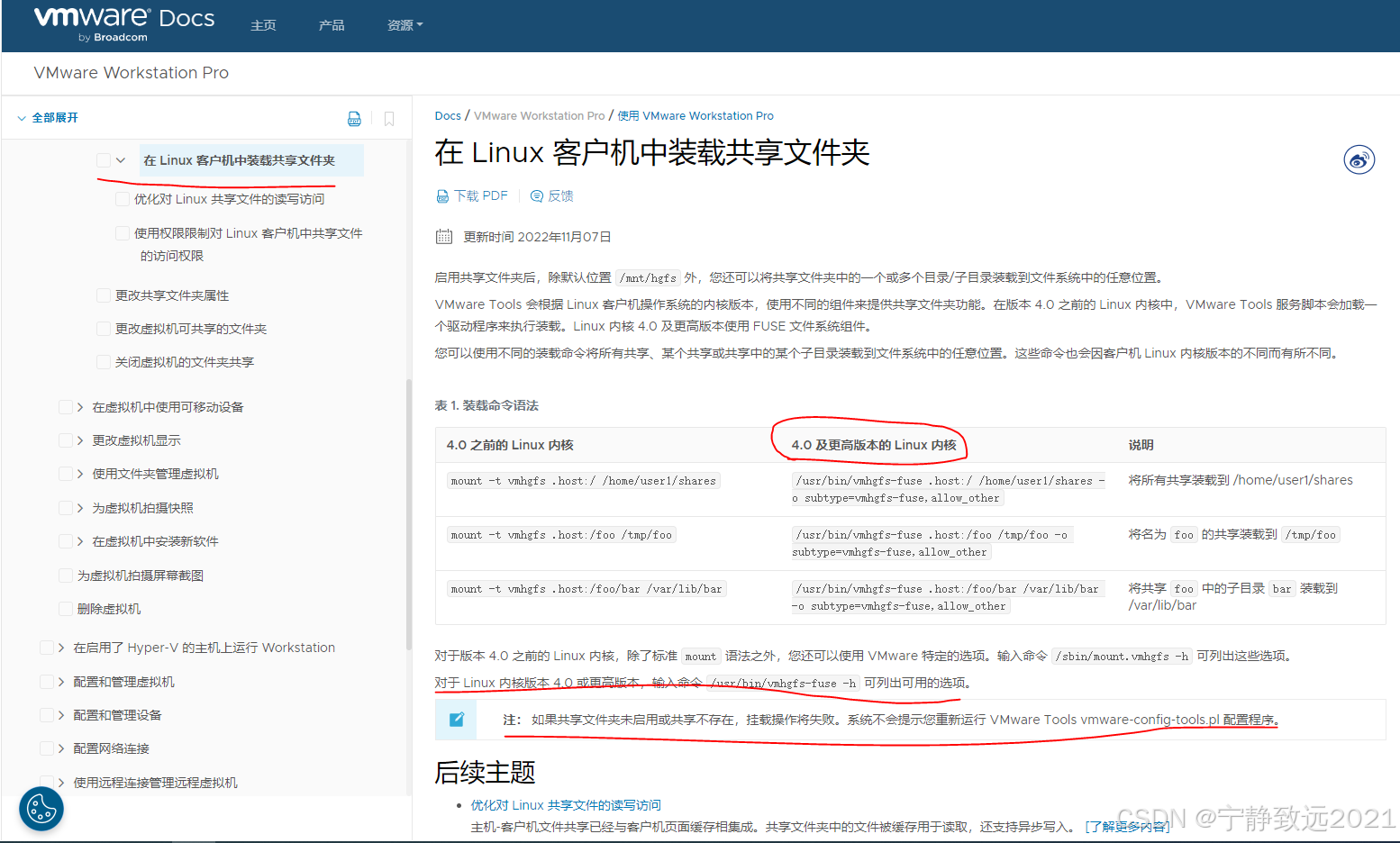The width and height of the screenshot is (1400, 843).
Task: Click the calendar icon beside 更新时间
Action: (x=444, y=237)
